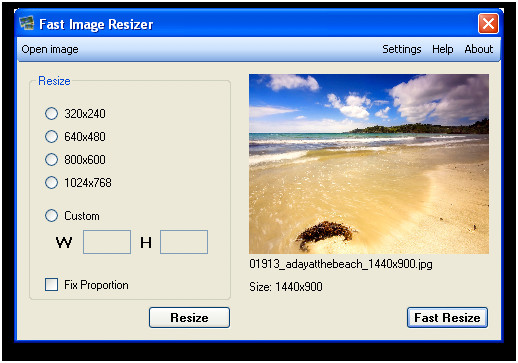Viewport: 518px width, 363px height.
Task: Open the About menu item
Action: [x=479, y=49]
